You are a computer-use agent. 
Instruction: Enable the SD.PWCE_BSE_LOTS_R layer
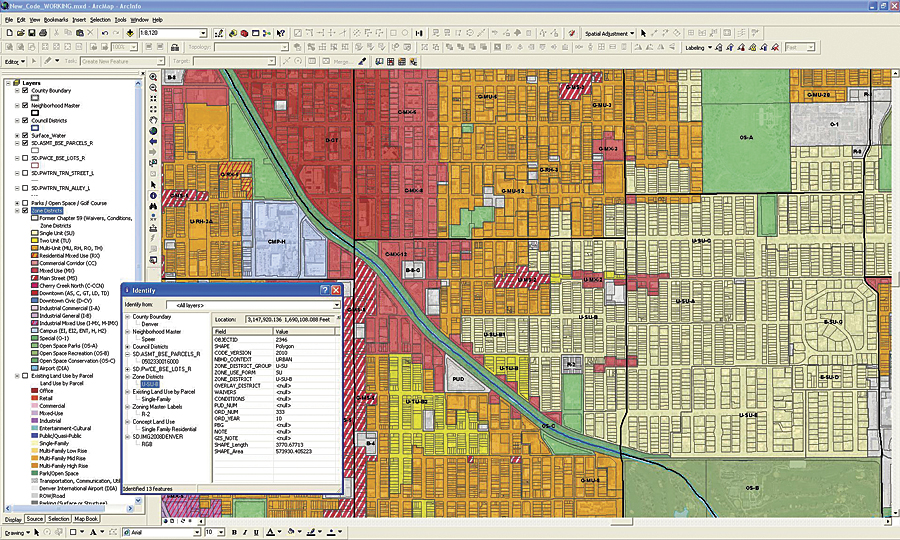tap(25, 158)
